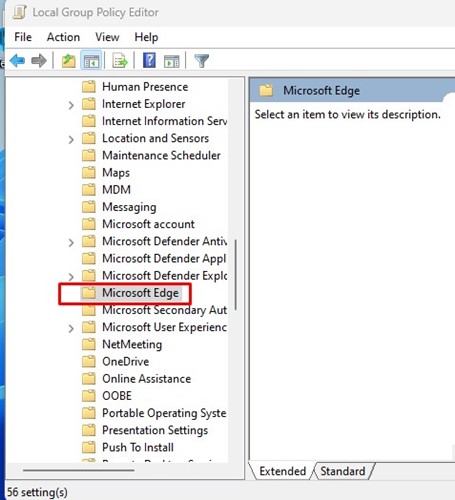This screenshot has height=500, width=455.
Task: Select Microsoft User Experience tree label
Action: 164,327
